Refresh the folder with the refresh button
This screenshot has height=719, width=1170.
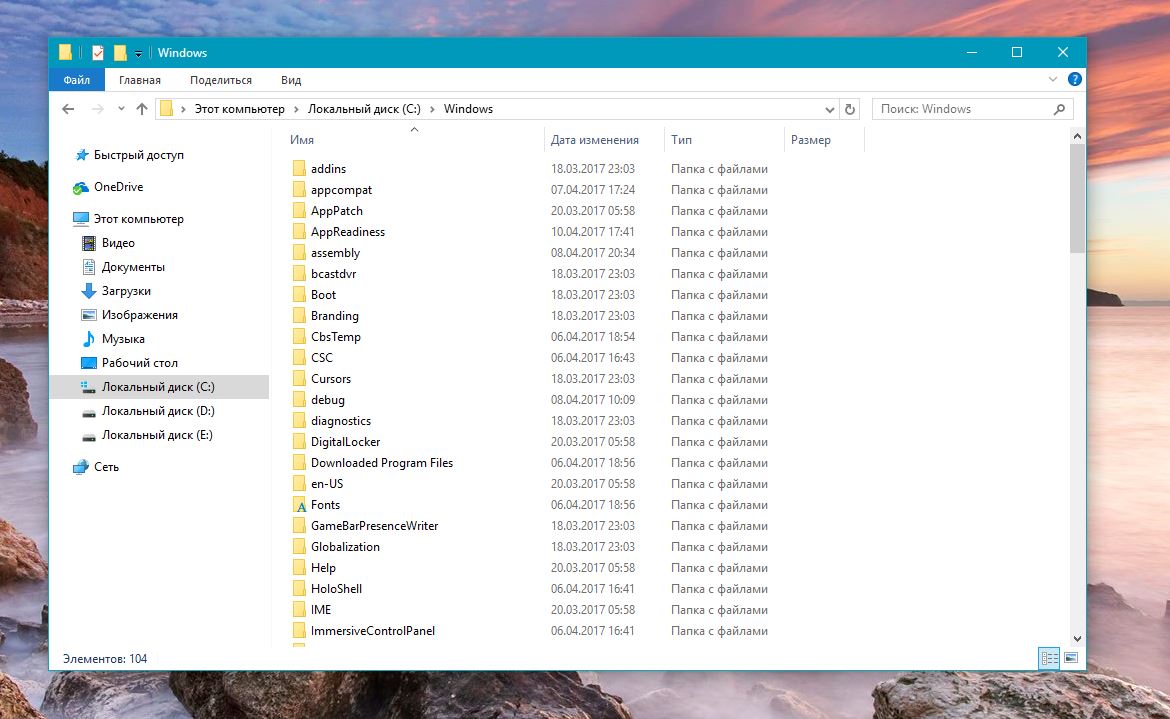coord(849,110)
